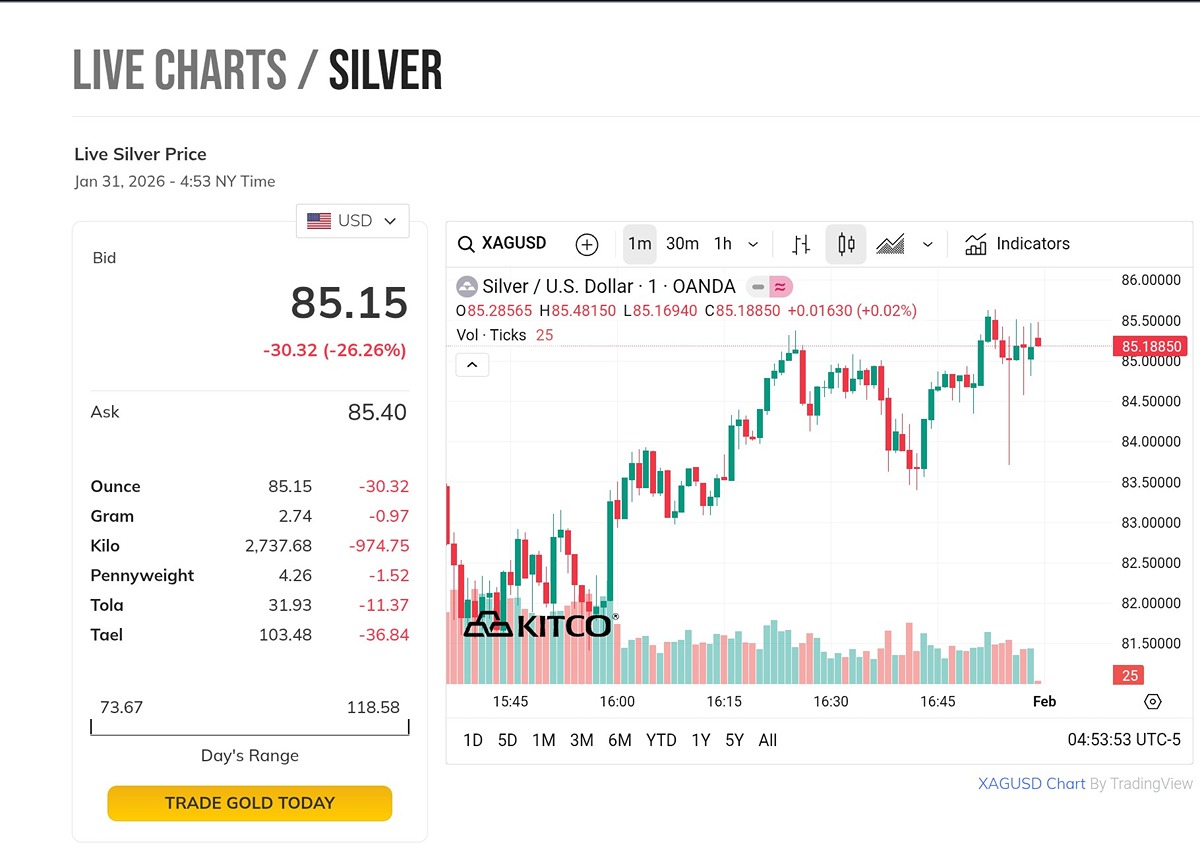Switch the chart to bars style

pyautogui.click(x=801, y=244)
